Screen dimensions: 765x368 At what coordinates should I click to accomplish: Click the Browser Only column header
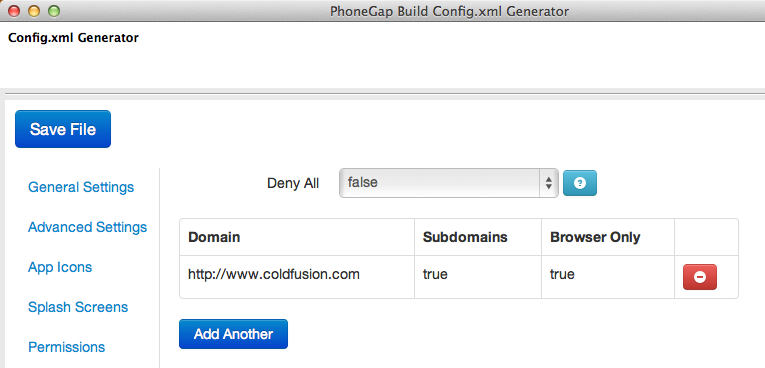click(x=595, y=237)
